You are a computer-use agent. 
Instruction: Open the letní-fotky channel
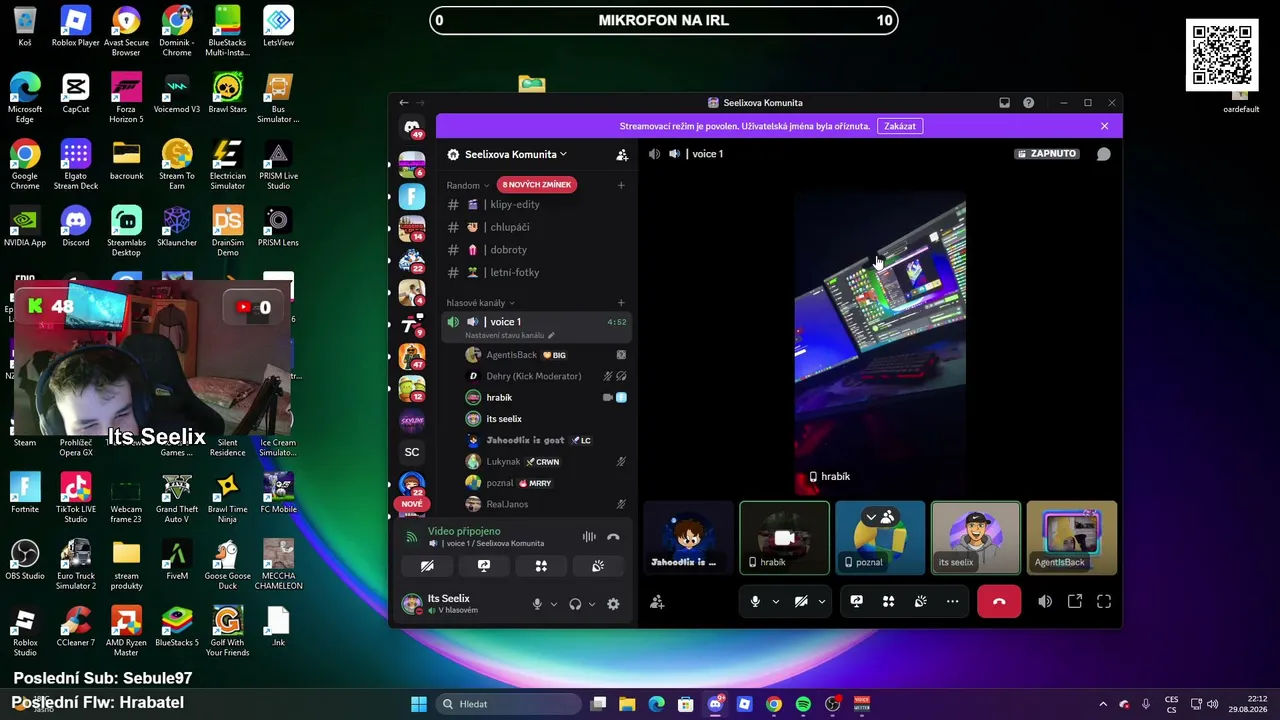tap(536, 272)
